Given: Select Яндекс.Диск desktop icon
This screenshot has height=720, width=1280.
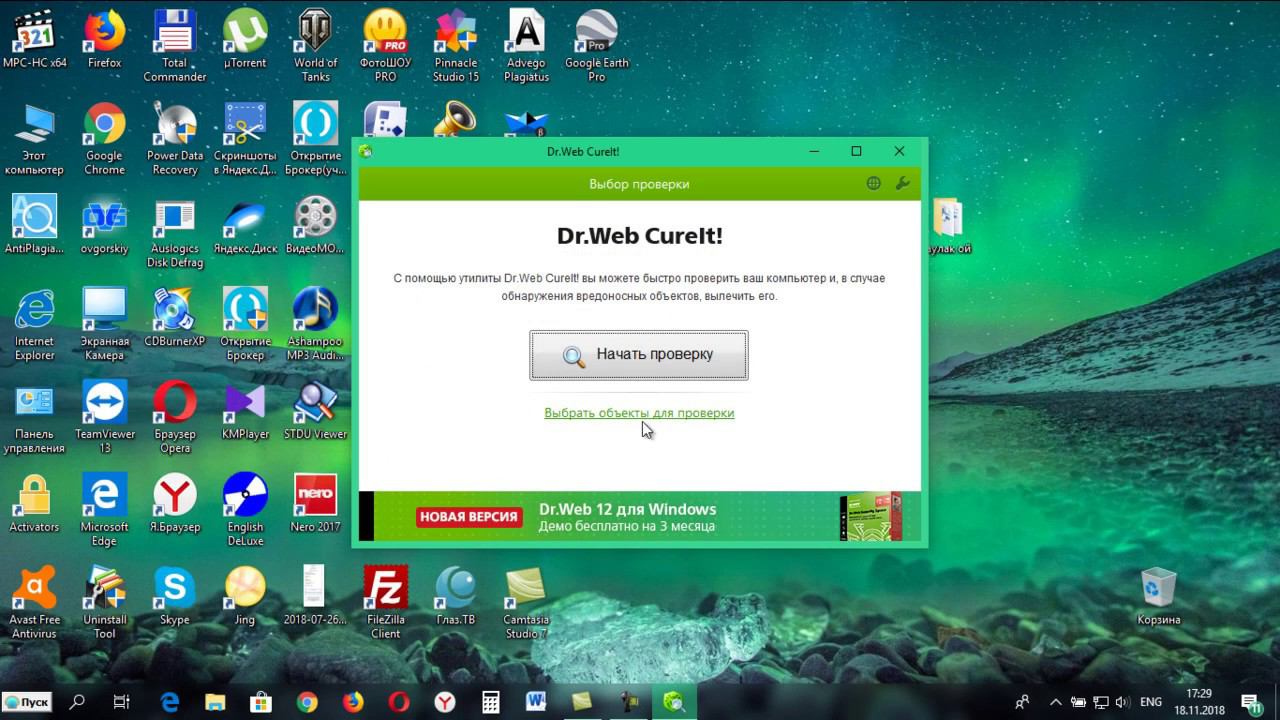Looking at the screenshot, I should pyautogui.click(x=245, y=226).
